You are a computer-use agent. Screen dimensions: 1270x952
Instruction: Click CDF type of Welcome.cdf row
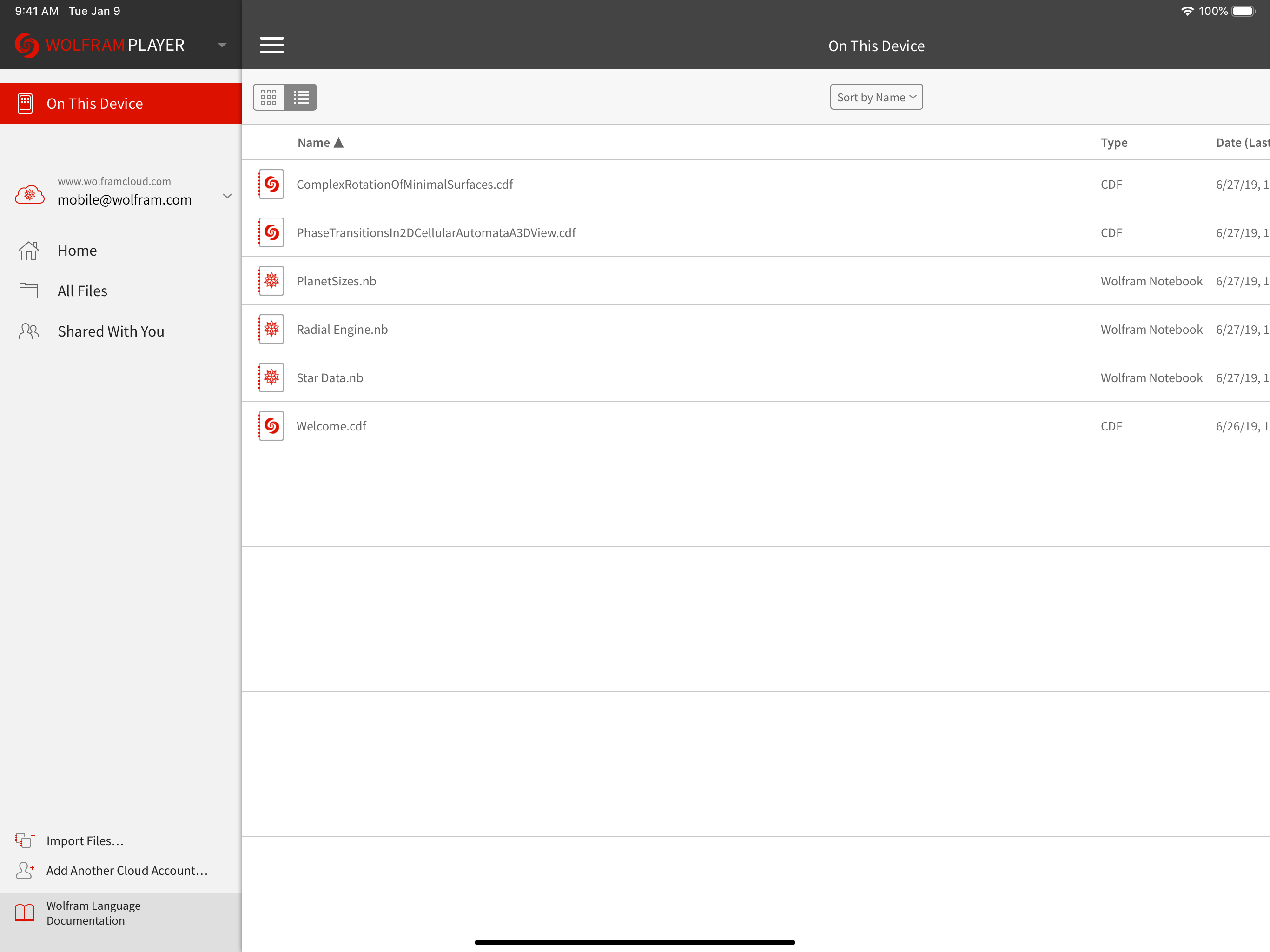tap(1111, 426)
